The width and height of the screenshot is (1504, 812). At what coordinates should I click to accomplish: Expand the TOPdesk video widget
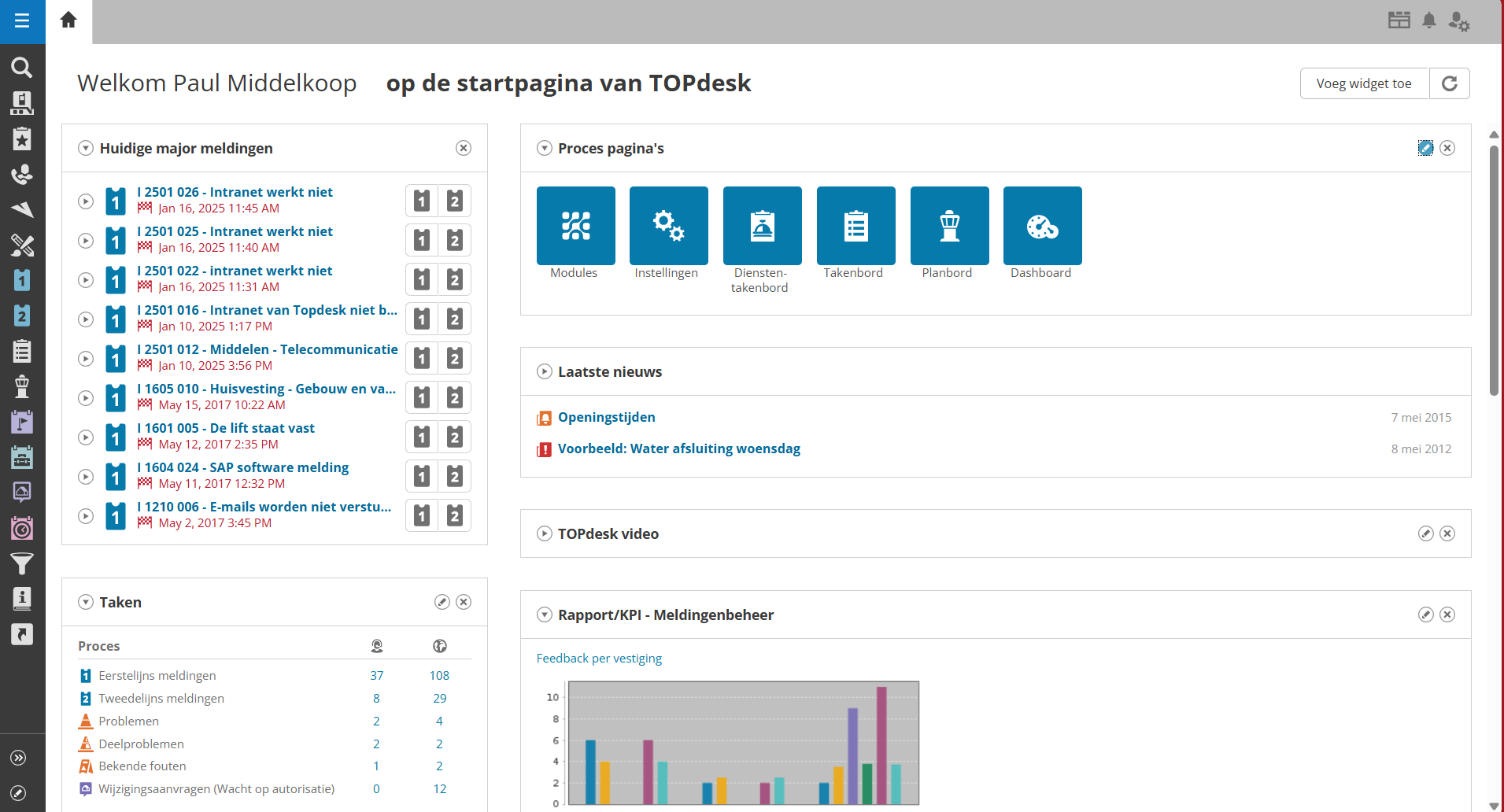pyautogui.click(x=544, y=533)
